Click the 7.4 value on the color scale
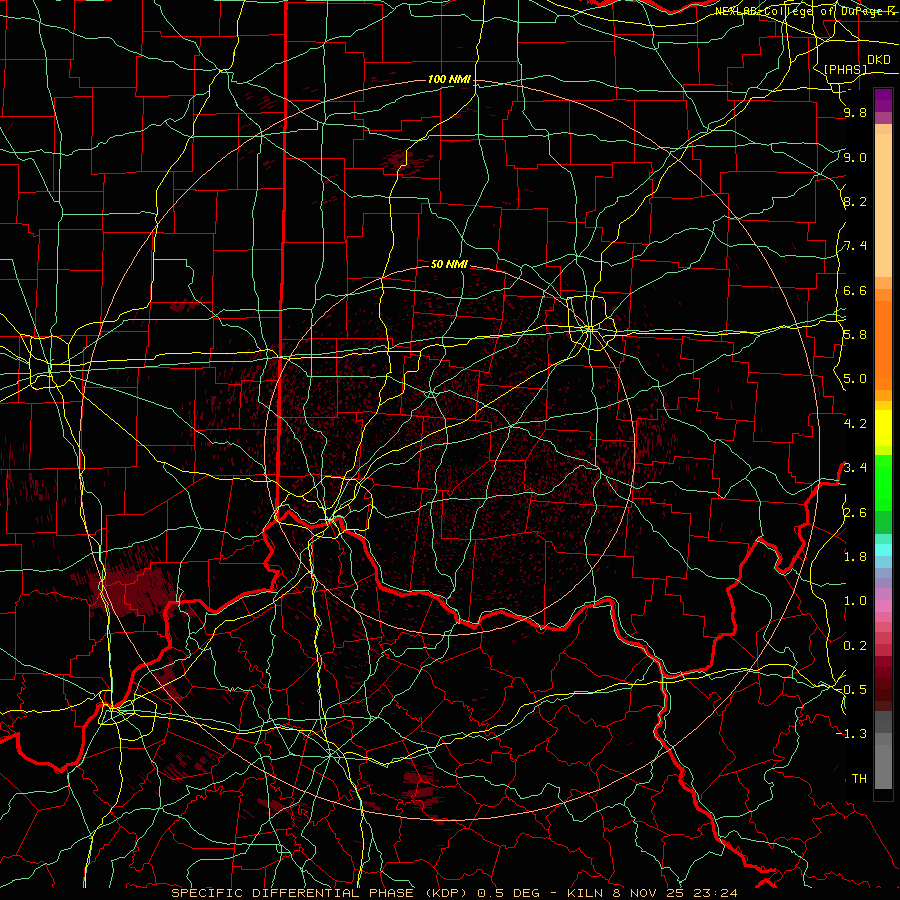The width and height of the screenshot is (900, 900). 855,246
